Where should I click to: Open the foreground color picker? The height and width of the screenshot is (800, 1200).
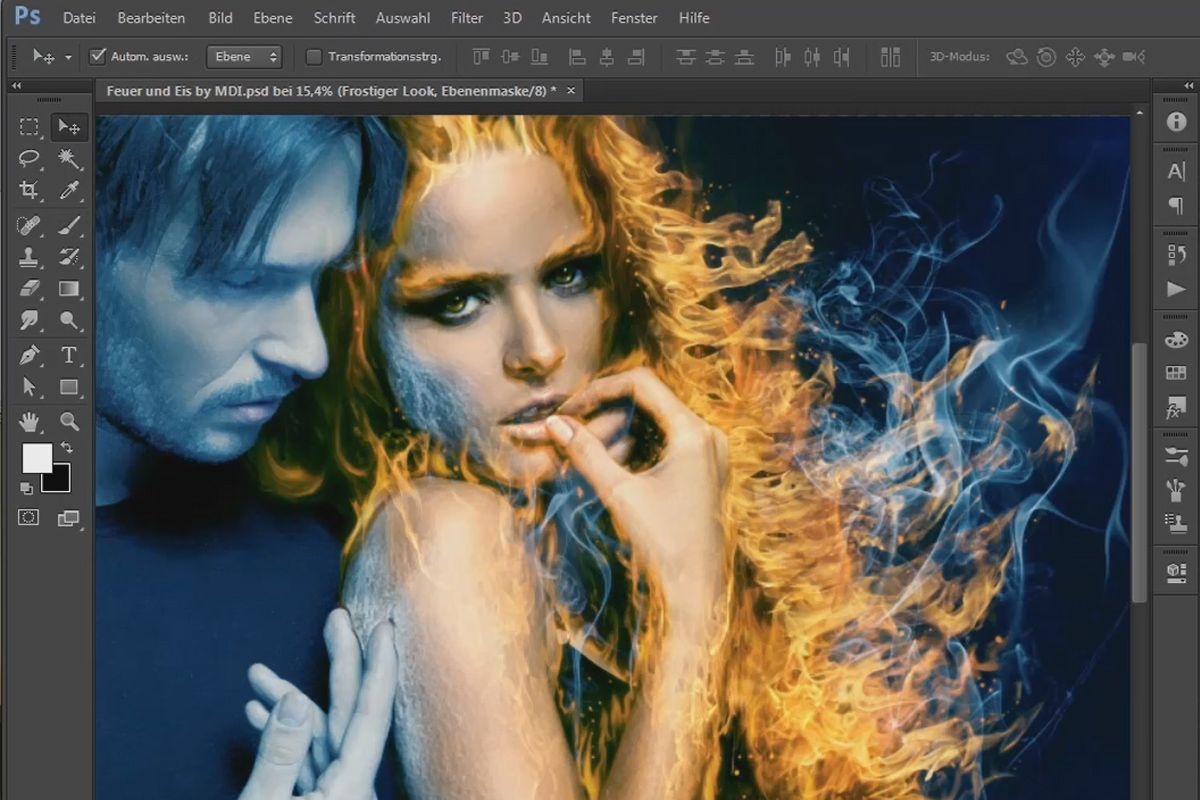pos(36,458)
